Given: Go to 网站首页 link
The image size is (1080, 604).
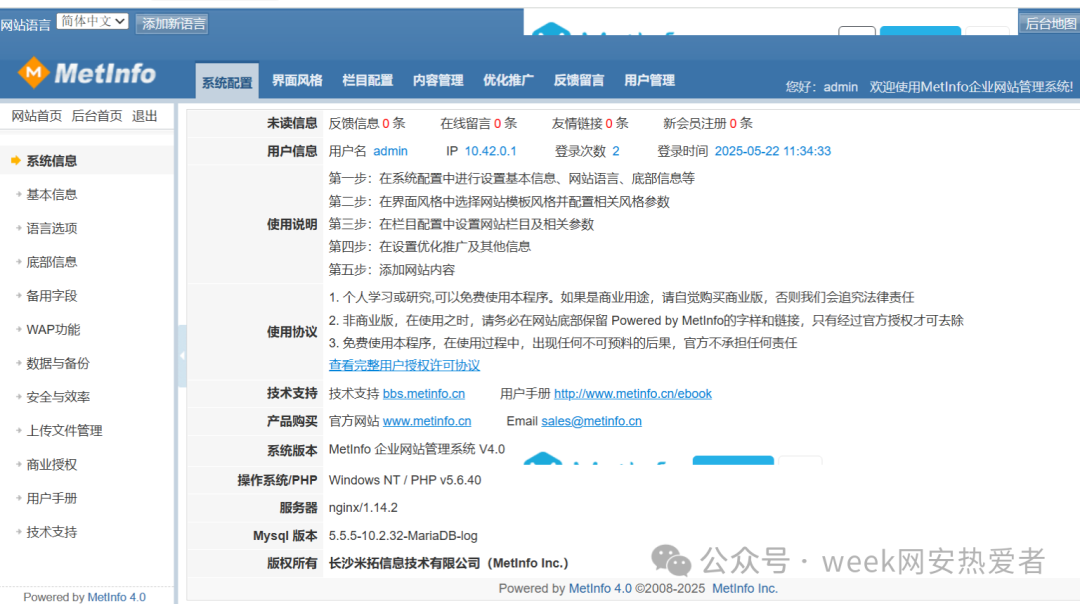Looking at the screenshot, I should [x=37, y=116].
